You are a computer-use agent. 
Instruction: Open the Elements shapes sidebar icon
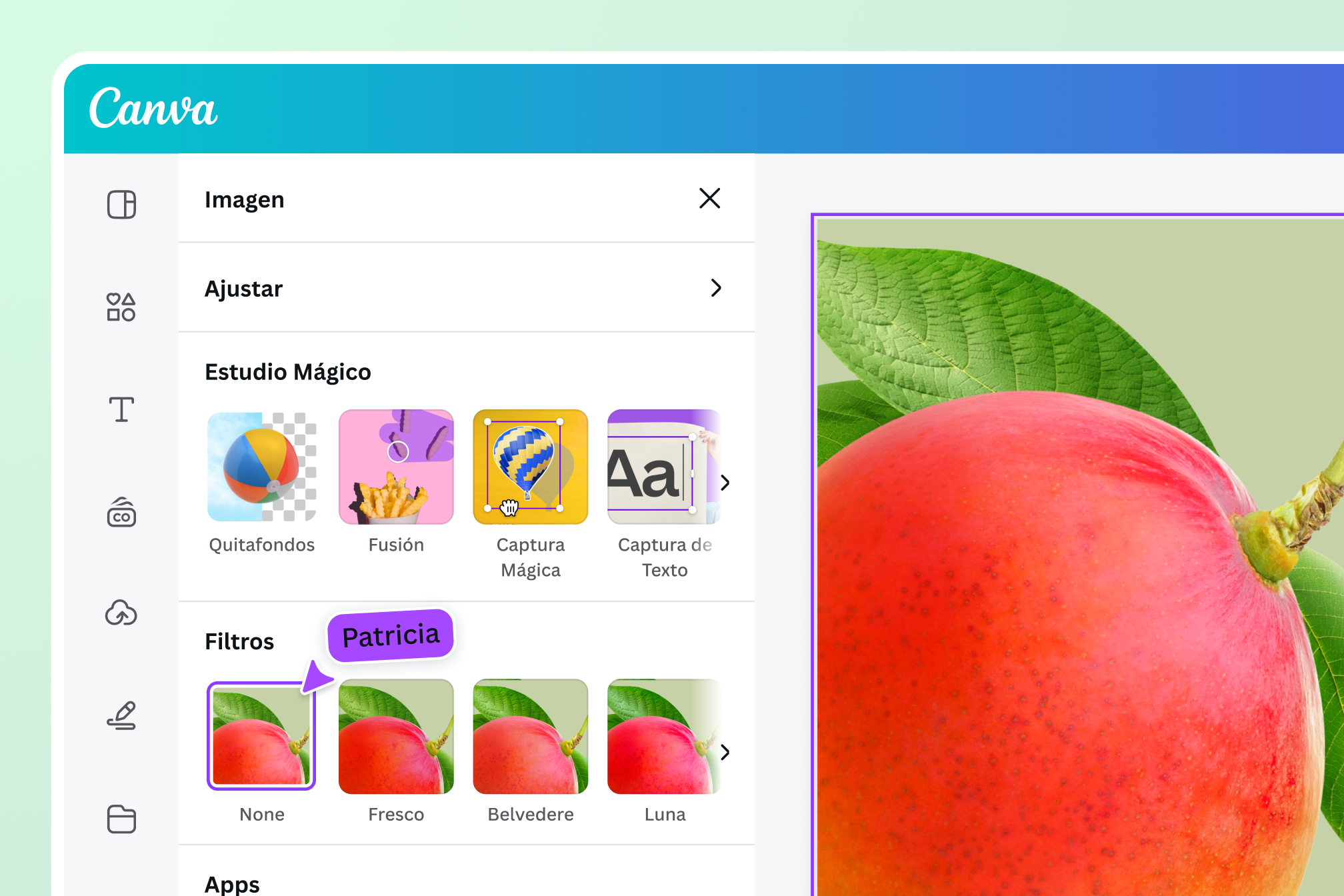click(x=121, y=307)
